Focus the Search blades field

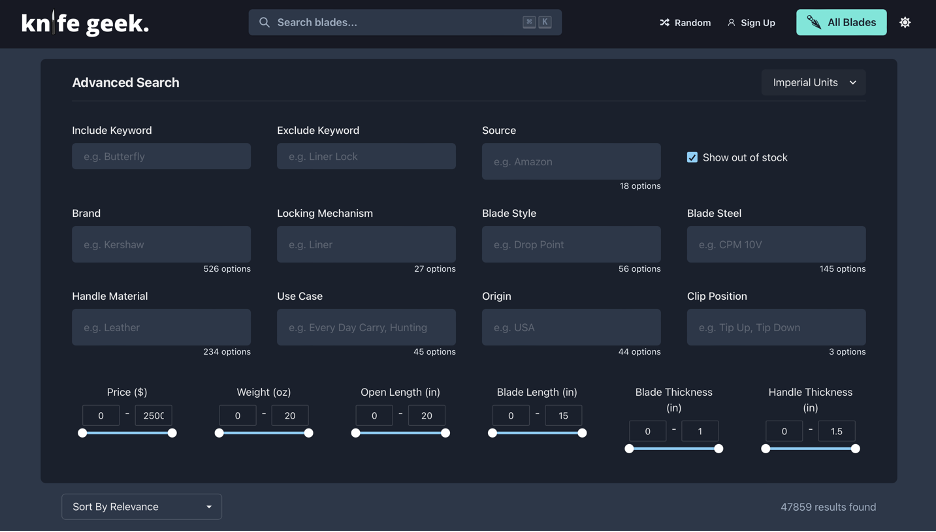[405, 23]
